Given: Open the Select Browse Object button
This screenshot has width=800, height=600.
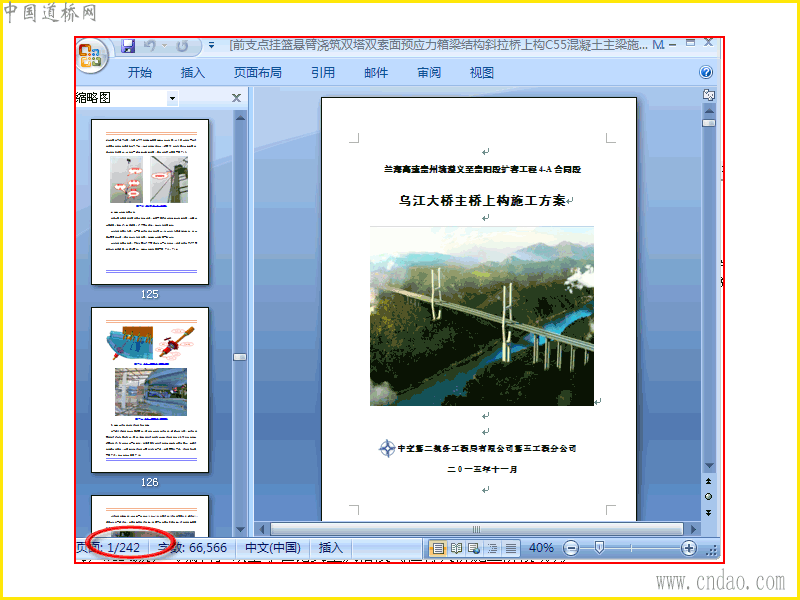Looking at the screenshot, I should (x=709, y=496).
